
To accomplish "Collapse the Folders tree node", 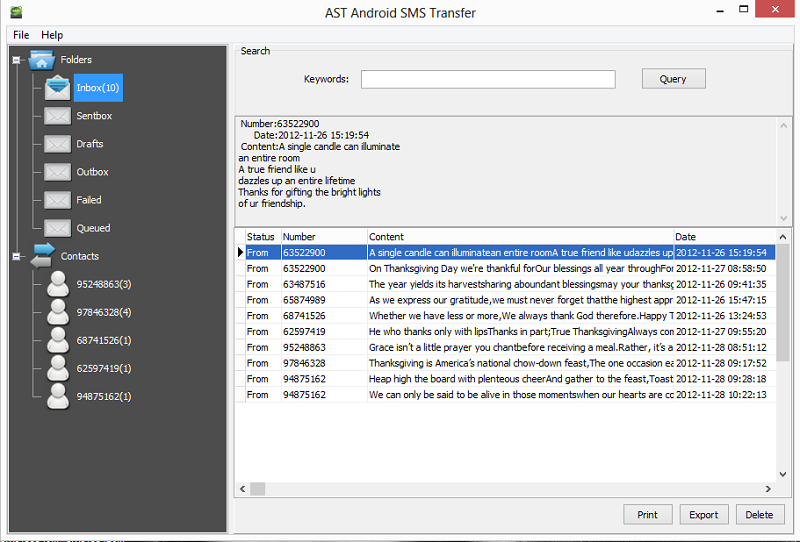I will pyautogui.click(x=16, y=60).
